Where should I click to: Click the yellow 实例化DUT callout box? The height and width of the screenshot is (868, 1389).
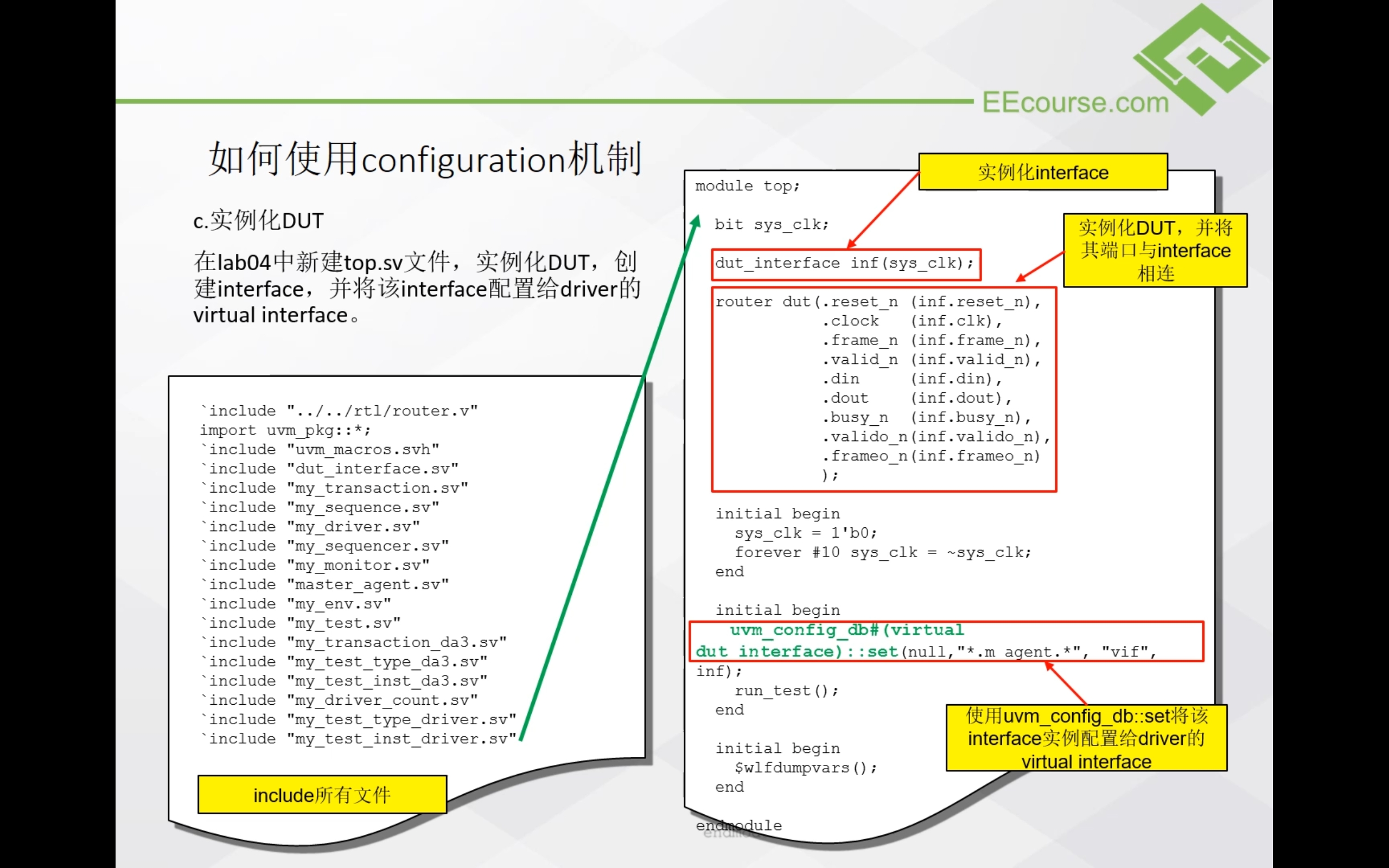coord(1155,251)
